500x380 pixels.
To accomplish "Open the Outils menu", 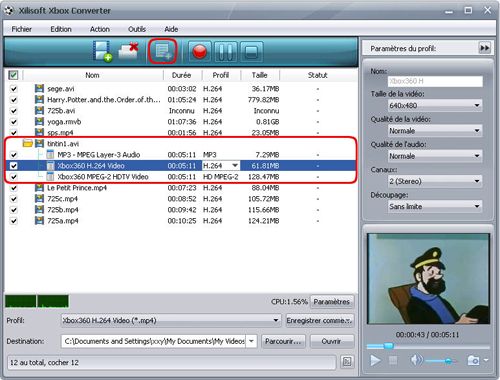I will pyautogui.click(x=137, y=29).
